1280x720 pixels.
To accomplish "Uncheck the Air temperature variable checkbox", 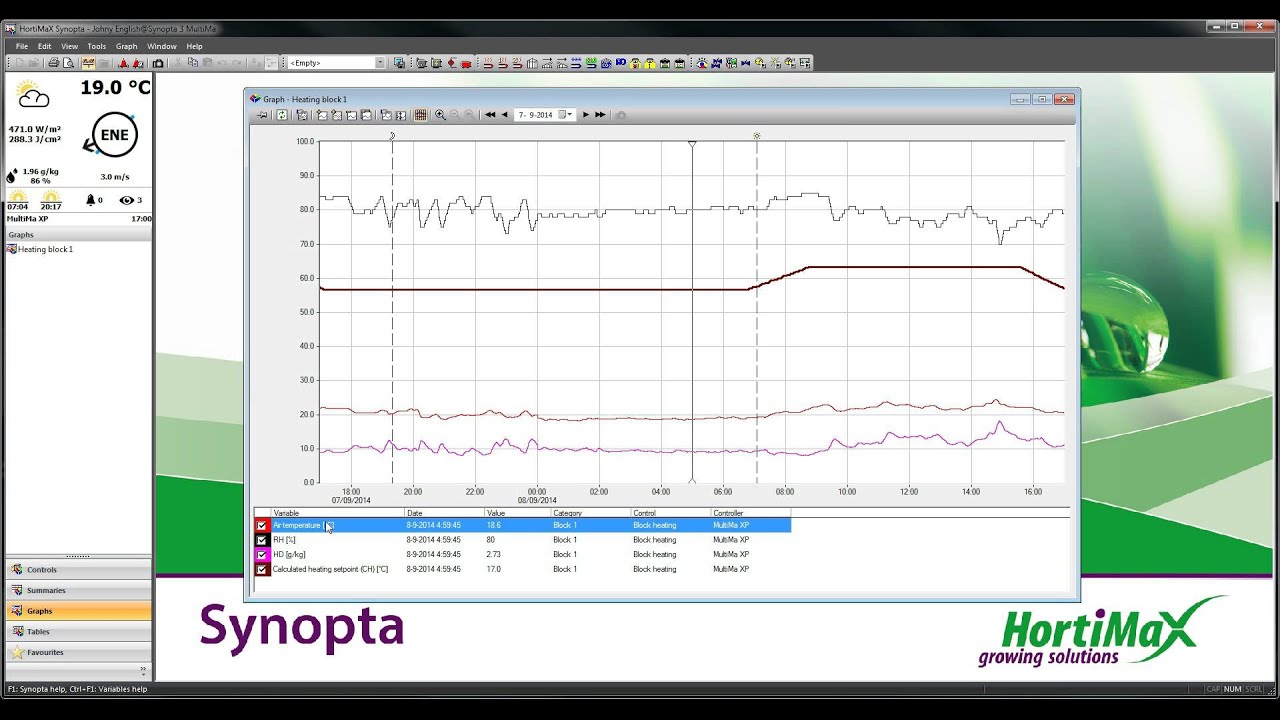I will pos(262,525).
